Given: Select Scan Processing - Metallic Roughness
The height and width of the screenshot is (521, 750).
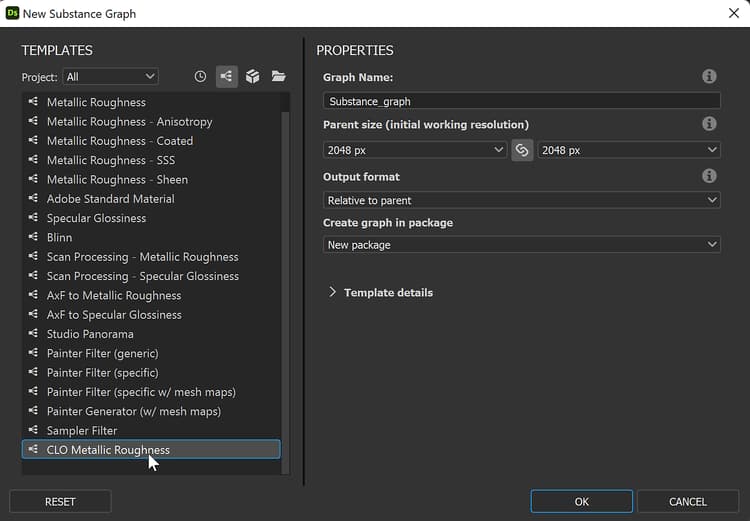Looking at the screenshot, I should (x=151, y=257).
